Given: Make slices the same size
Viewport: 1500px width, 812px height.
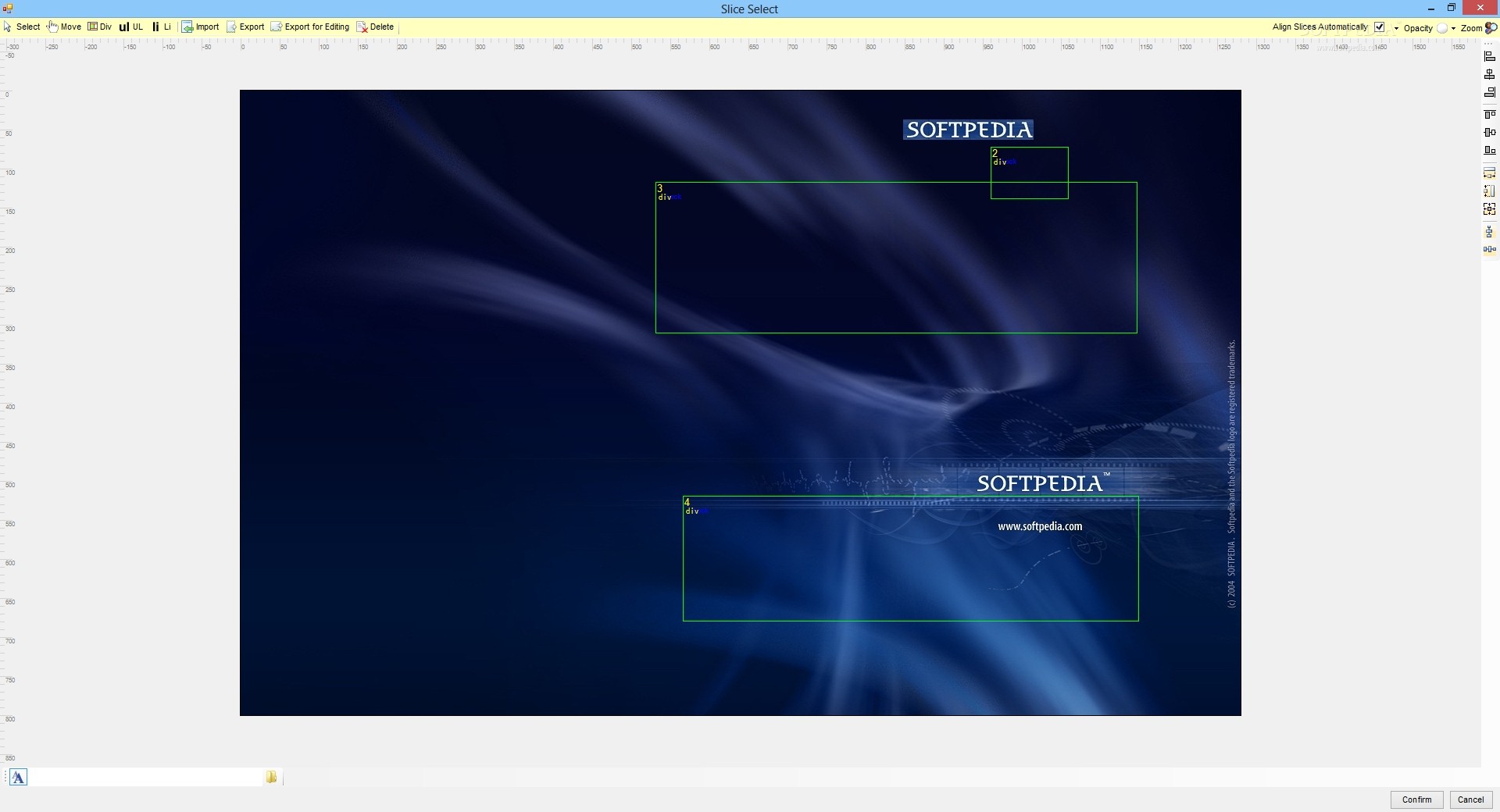Looking at the screenshot, I should [x=1490, y=208].
